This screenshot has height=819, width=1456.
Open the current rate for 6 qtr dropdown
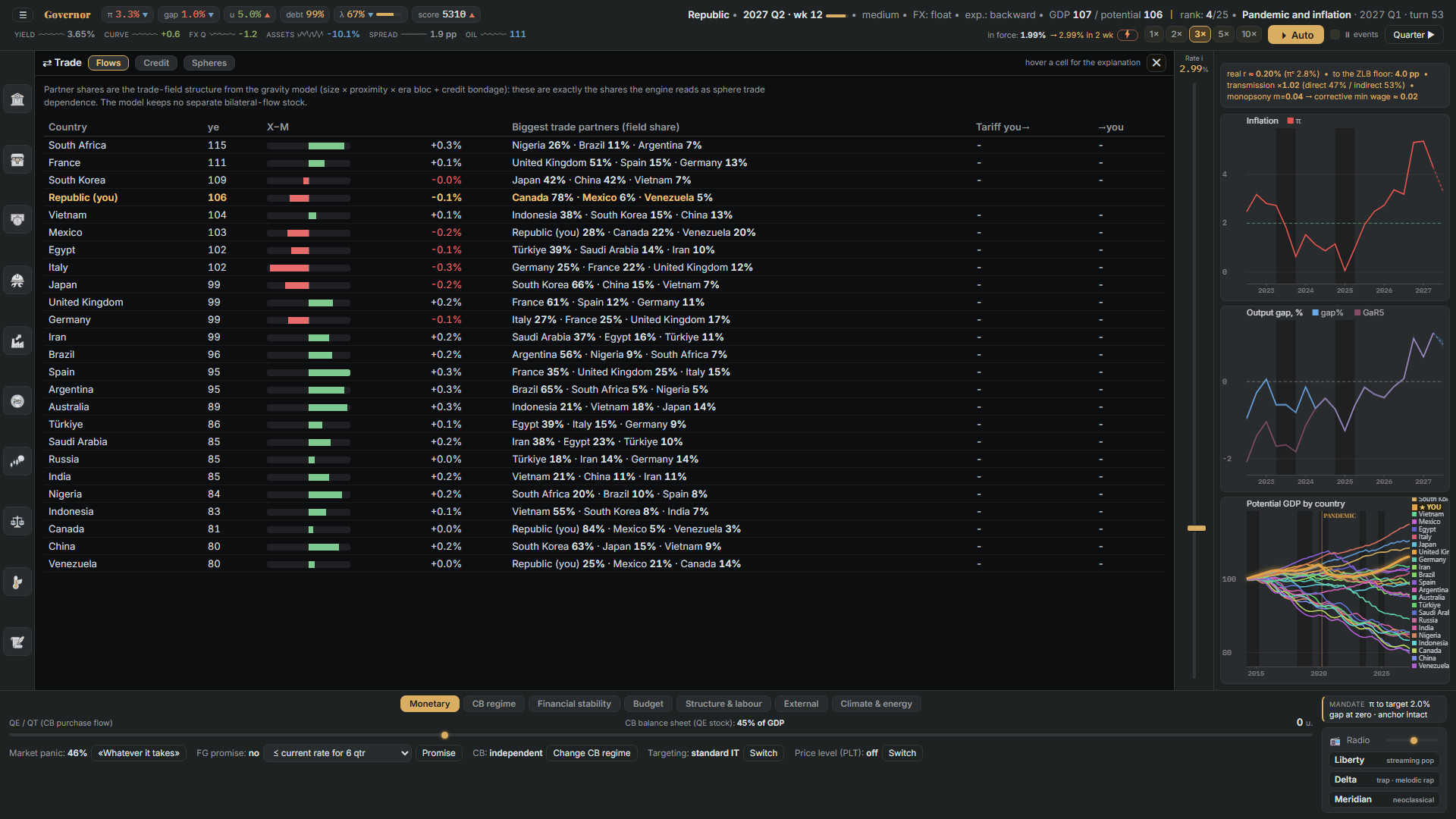coord(340,753)
